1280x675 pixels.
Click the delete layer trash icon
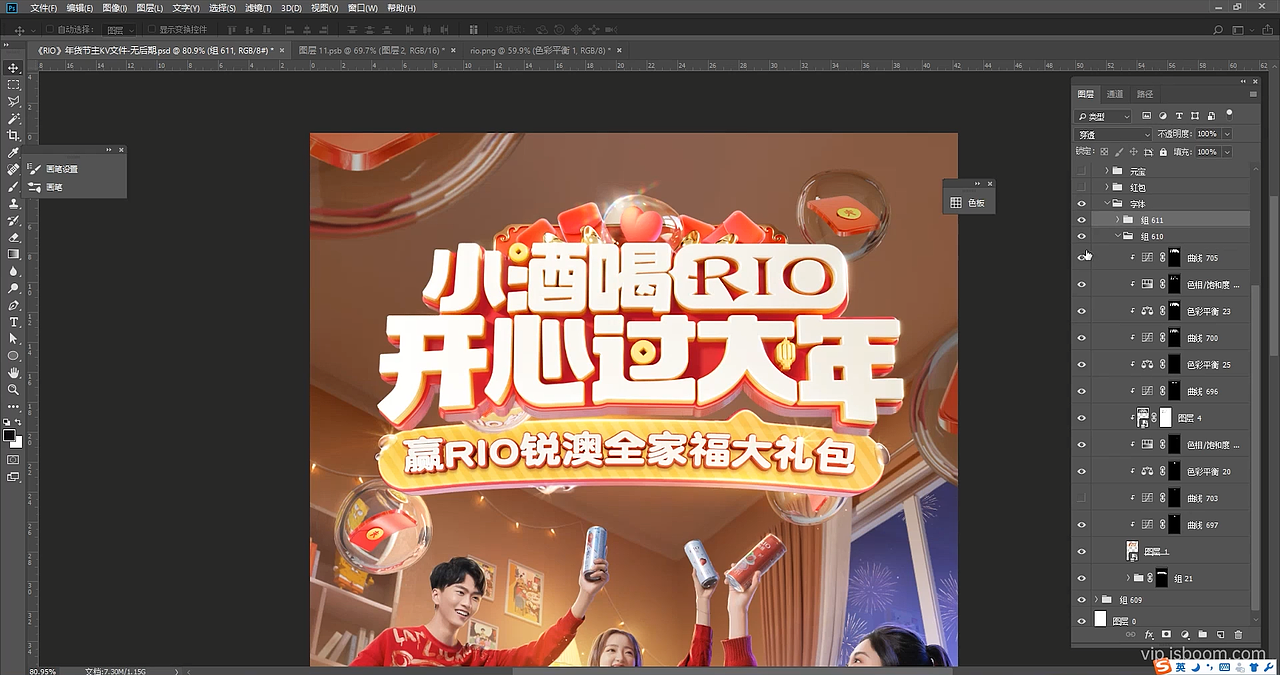pos(1238,634)
